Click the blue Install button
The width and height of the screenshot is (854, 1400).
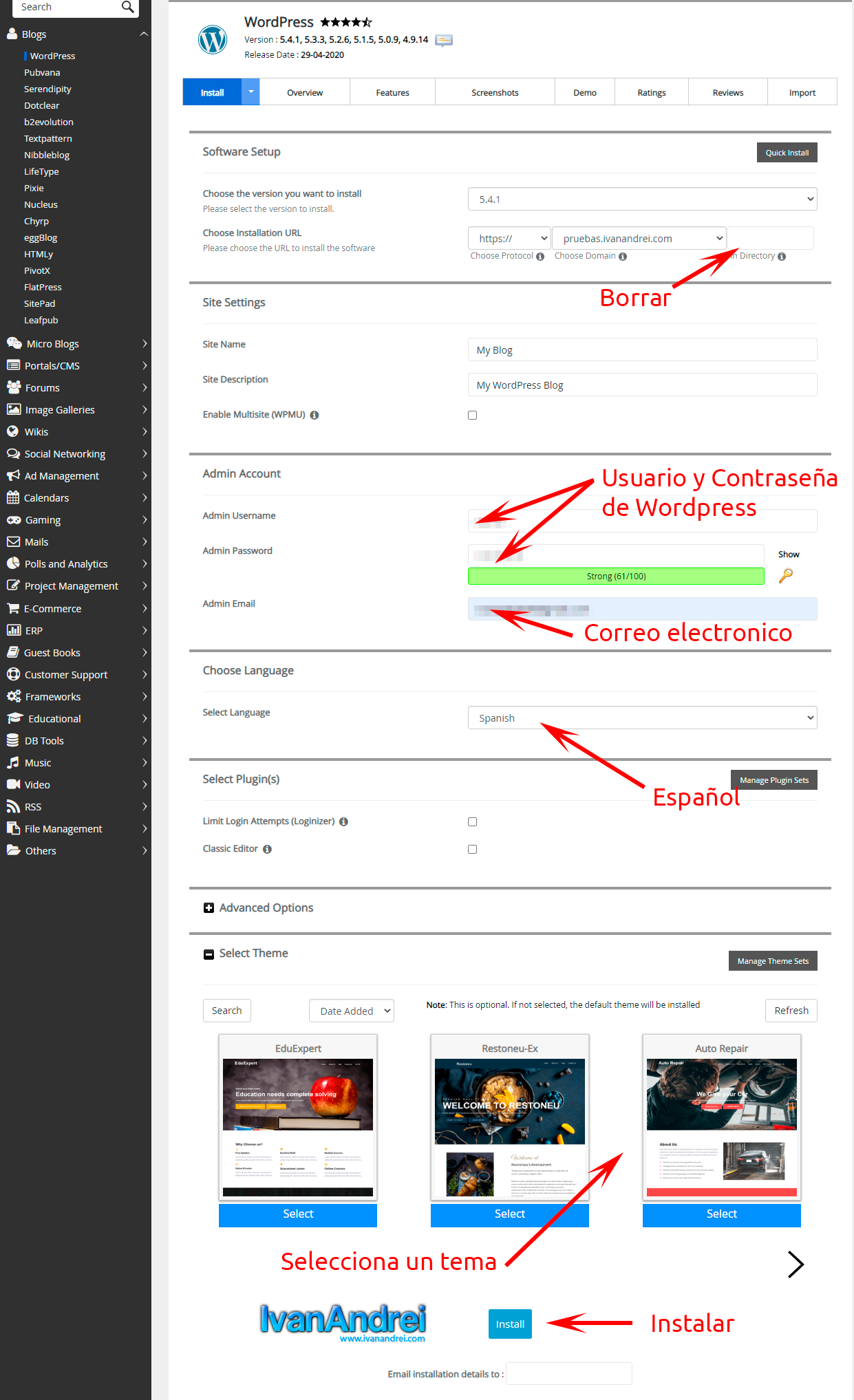510,1324
